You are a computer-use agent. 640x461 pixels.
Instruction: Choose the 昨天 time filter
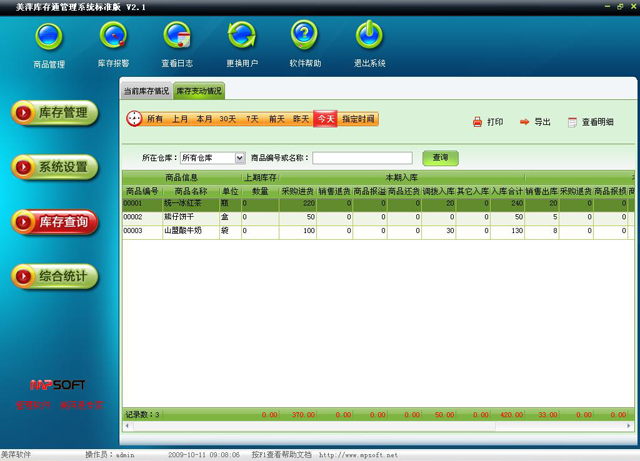pyautogui.click(x=301, y=119)
